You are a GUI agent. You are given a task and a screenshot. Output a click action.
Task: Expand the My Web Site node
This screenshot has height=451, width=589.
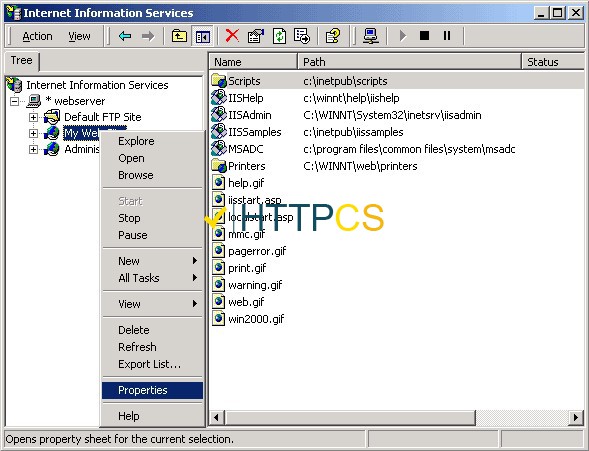33,133
